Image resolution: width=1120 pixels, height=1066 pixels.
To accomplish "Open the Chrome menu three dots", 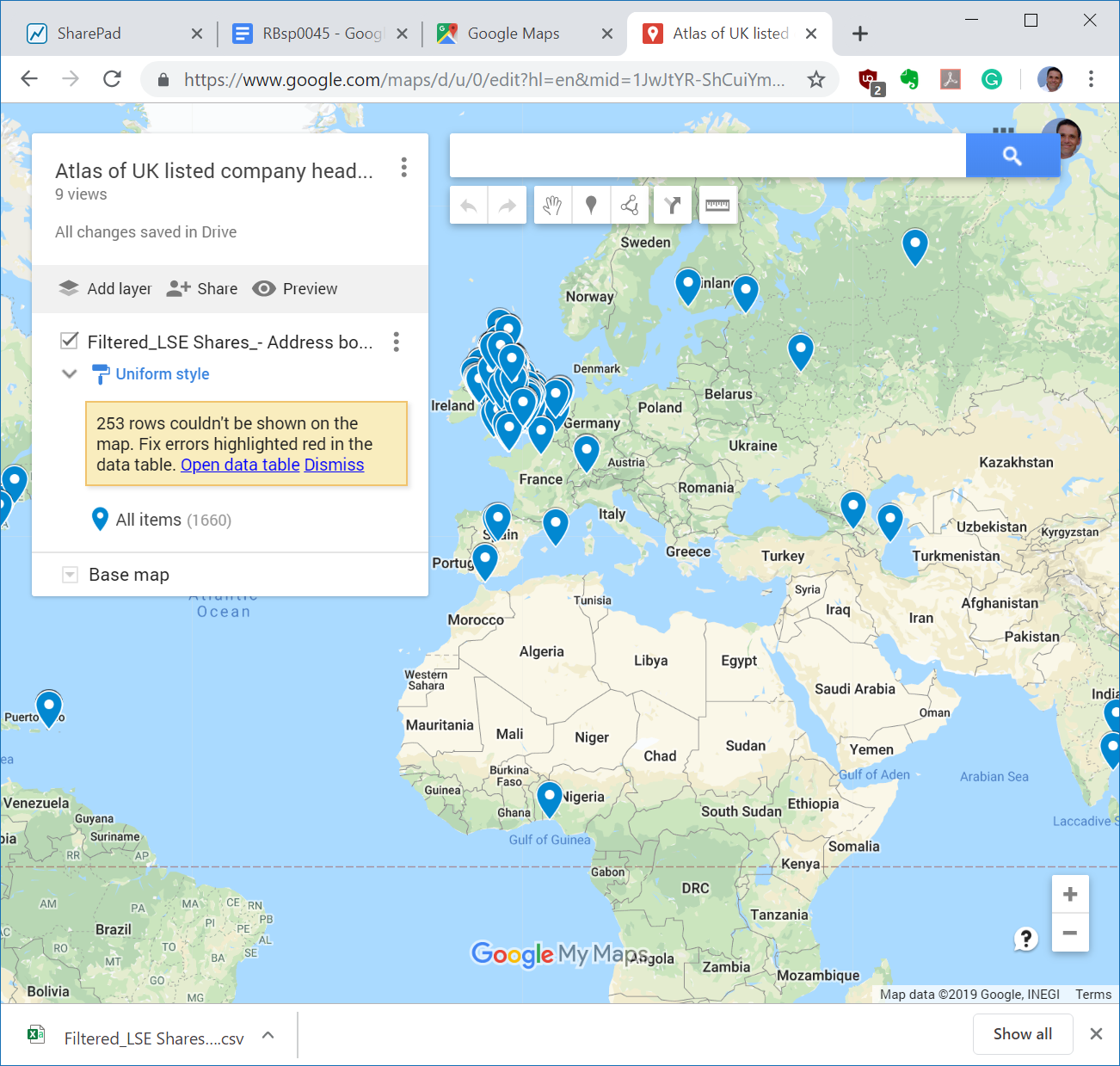I will [1091, 79].
